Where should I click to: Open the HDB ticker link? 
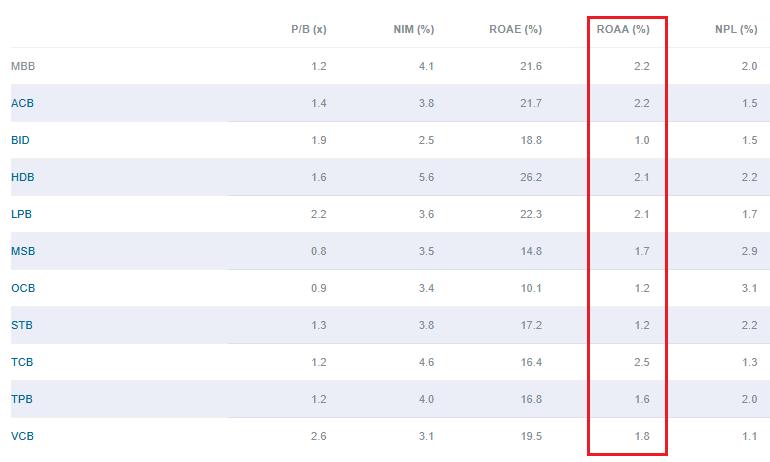click(x=23, y=177)
